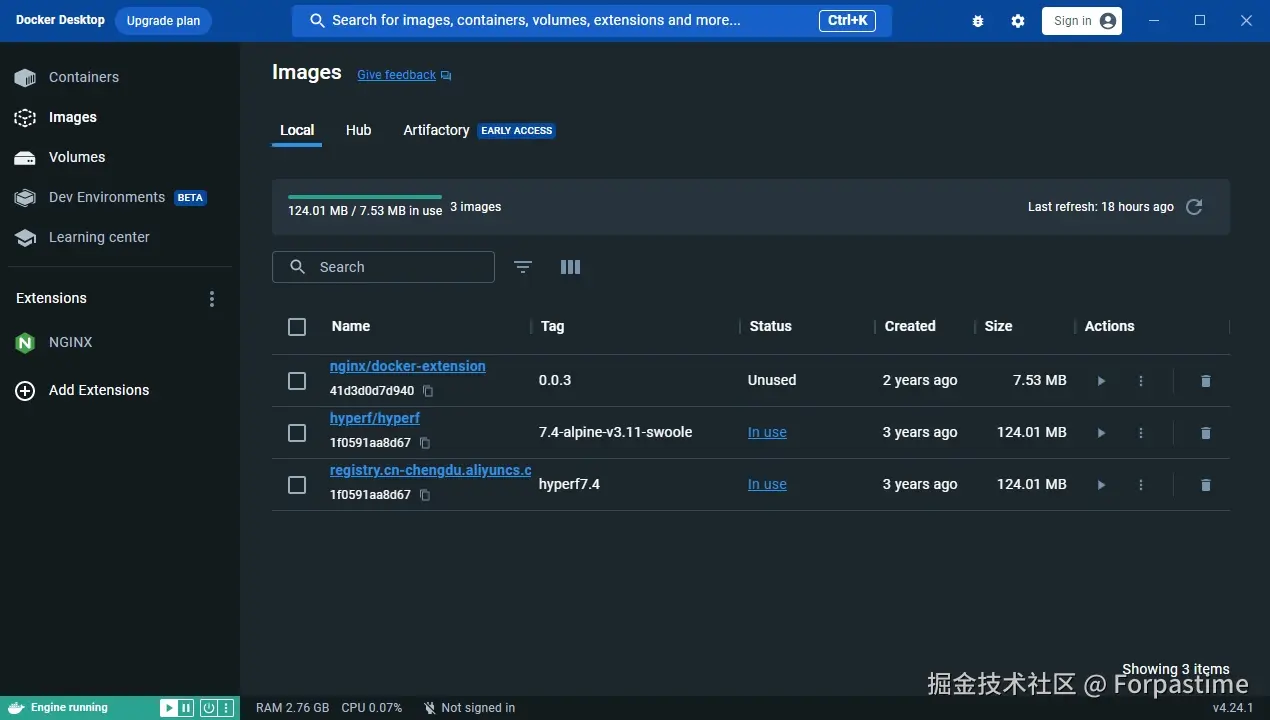Click the images Search field

(383, 267)
